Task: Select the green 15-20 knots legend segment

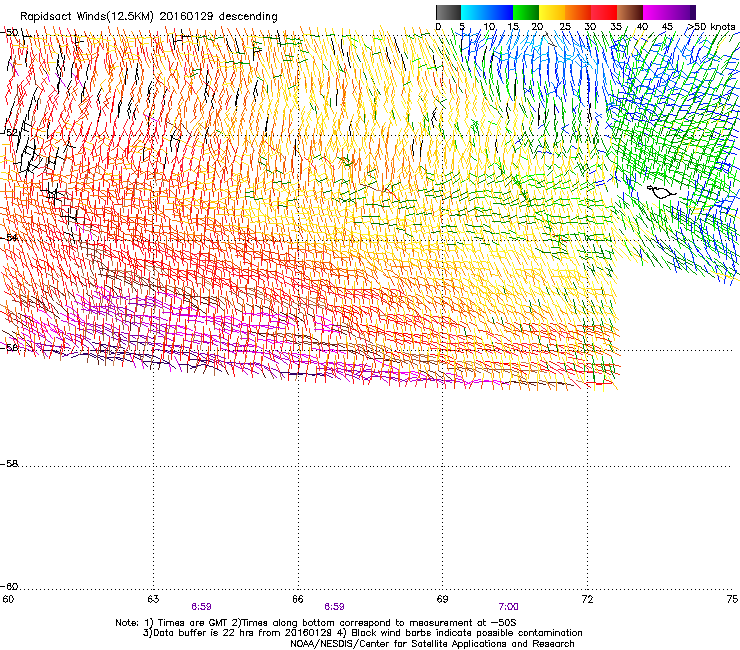Action: tap(526, 12)
